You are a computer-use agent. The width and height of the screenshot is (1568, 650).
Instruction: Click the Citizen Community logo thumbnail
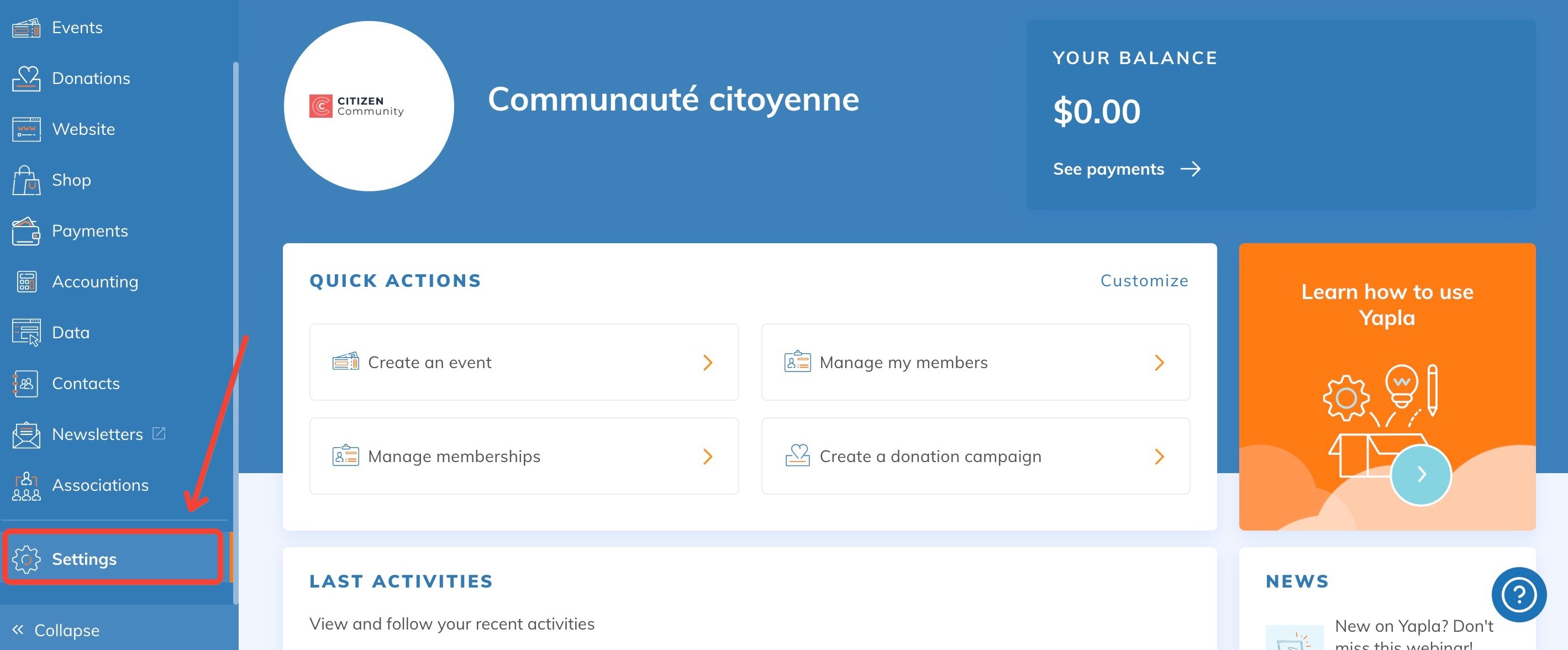369,106
